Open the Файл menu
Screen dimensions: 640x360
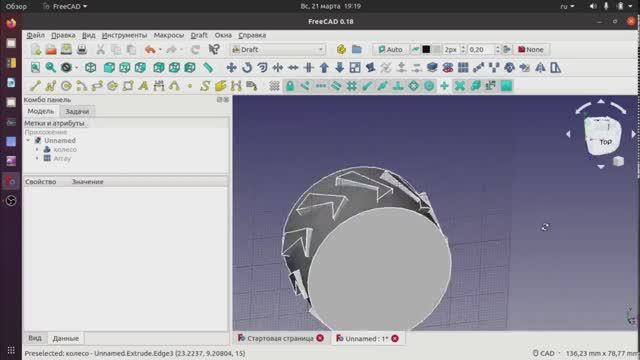pos(36,36)
